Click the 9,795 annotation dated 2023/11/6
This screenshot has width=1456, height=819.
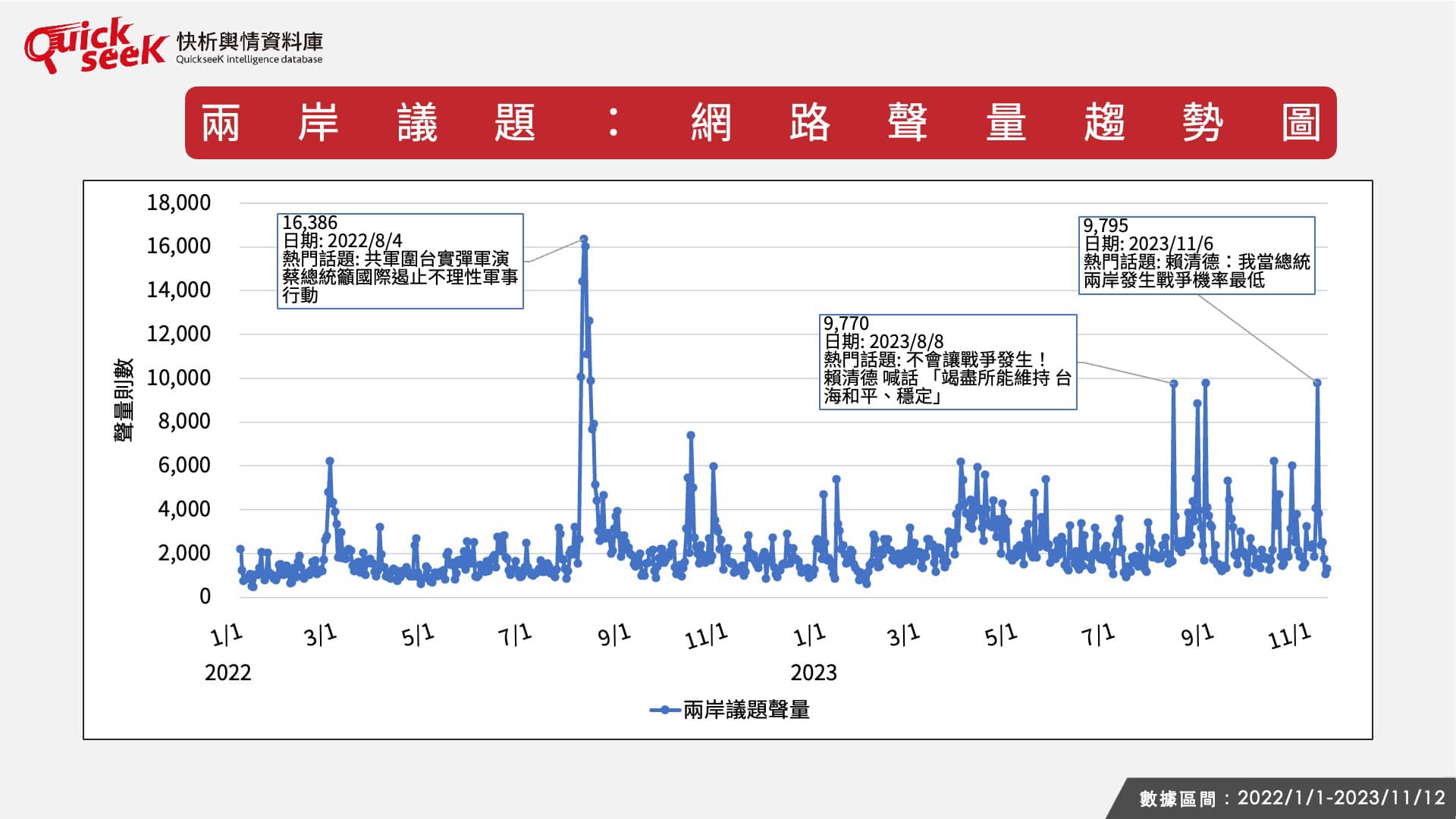pos(1197,255)
